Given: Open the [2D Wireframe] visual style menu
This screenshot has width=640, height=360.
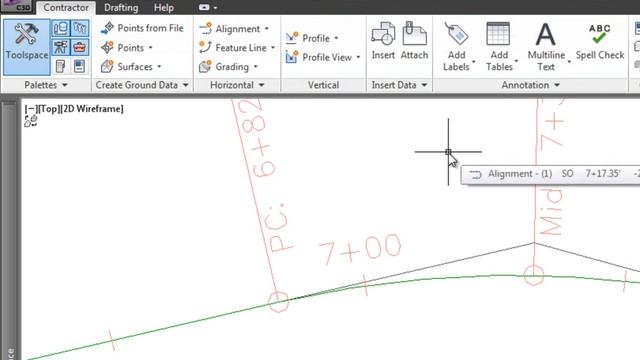Looking at the screenshot, I should (91, 109).
